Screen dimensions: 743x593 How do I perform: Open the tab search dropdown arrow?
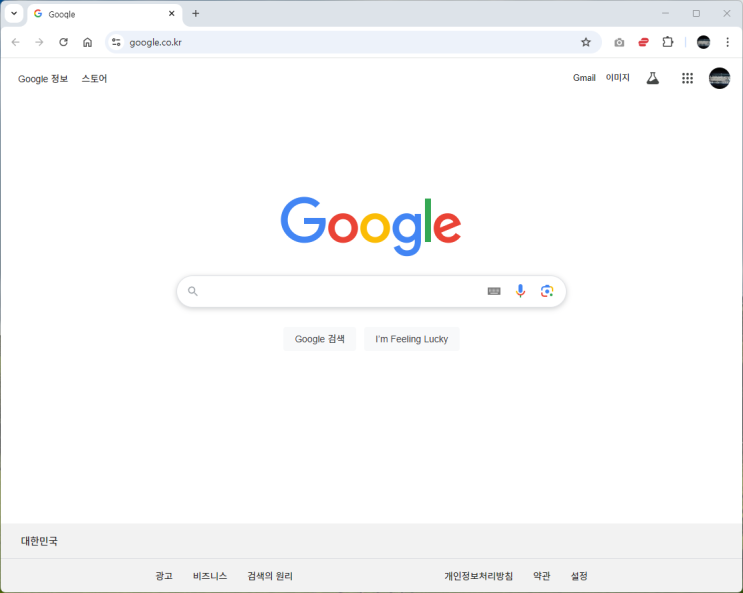coord(14,14)
